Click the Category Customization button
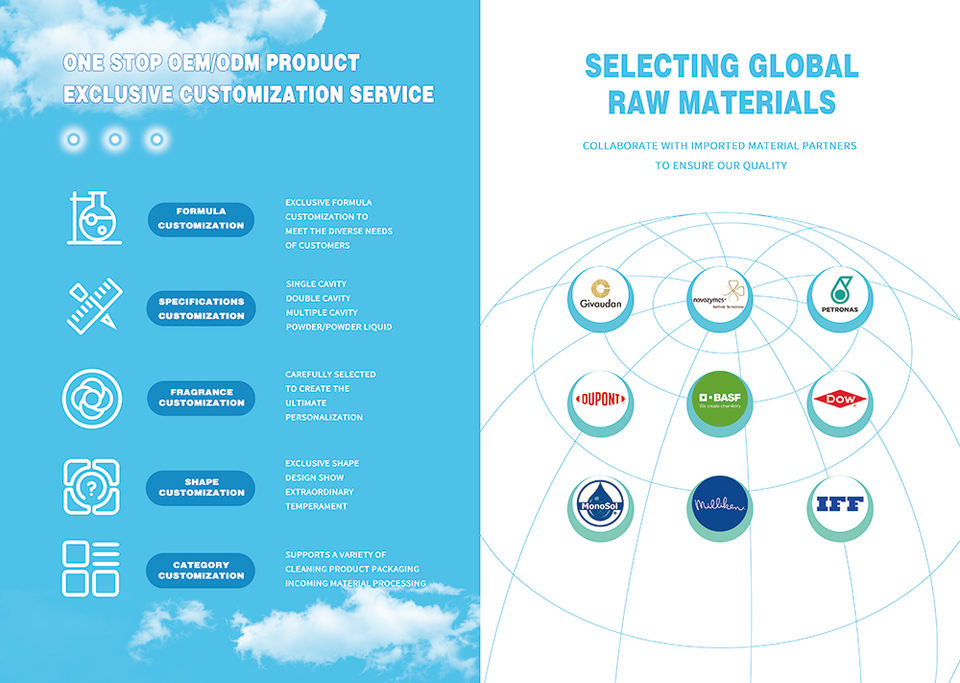Viewport: 960px width, 683px height. click(201, 570)
